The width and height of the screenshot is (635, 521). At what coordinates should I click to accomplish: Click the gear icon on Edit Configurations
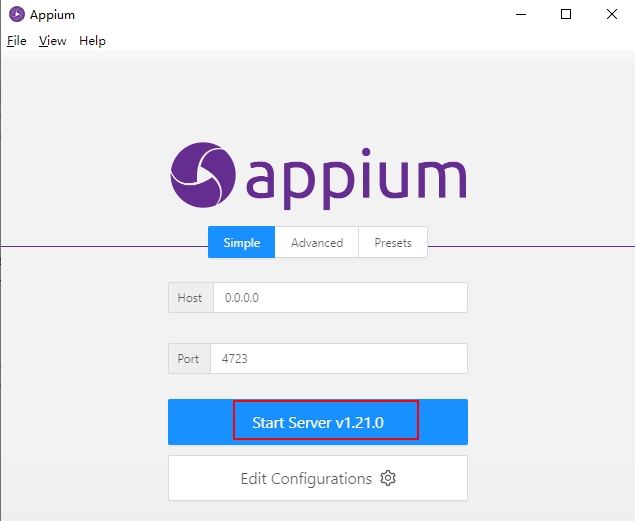point(388,478)
